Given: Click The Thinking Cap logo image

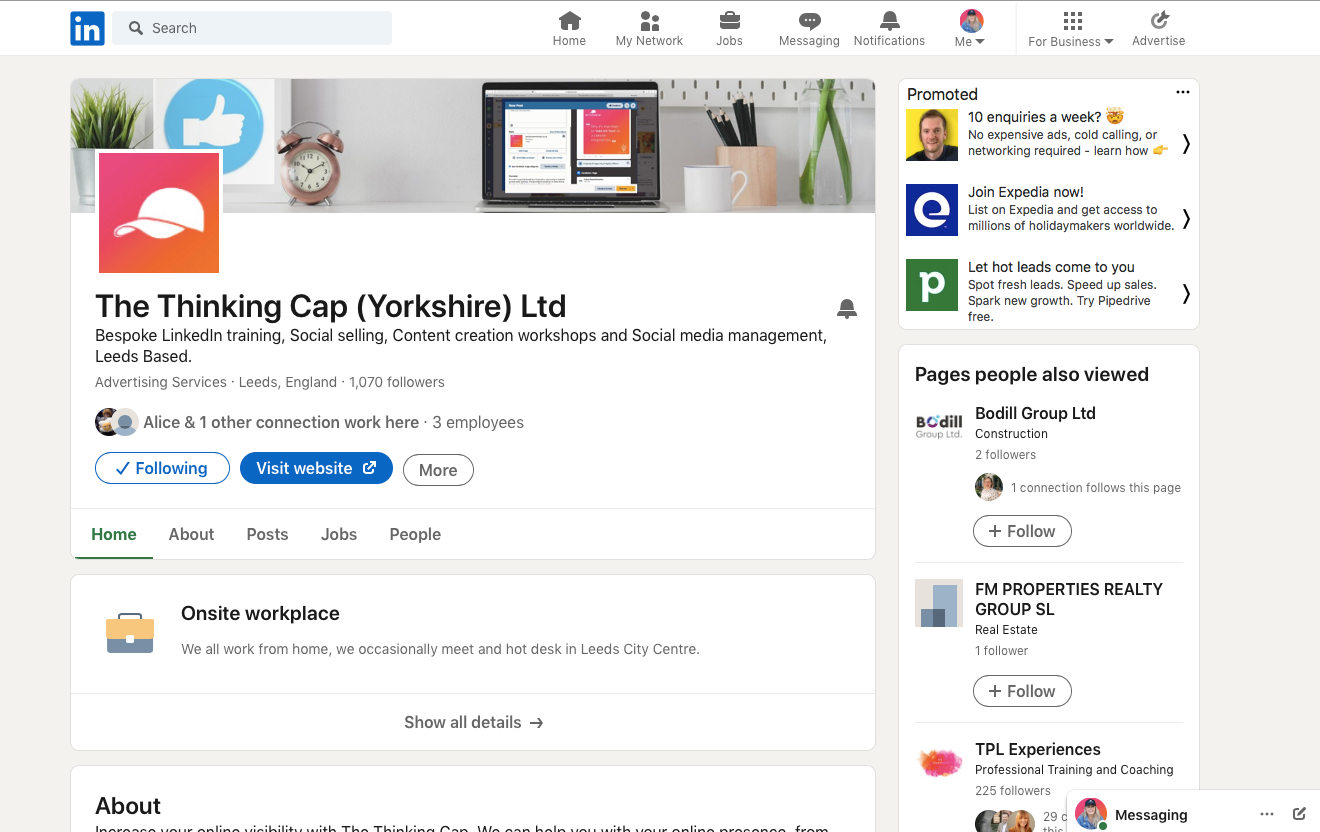Looking at the screenshot, I should coord(159,213).
